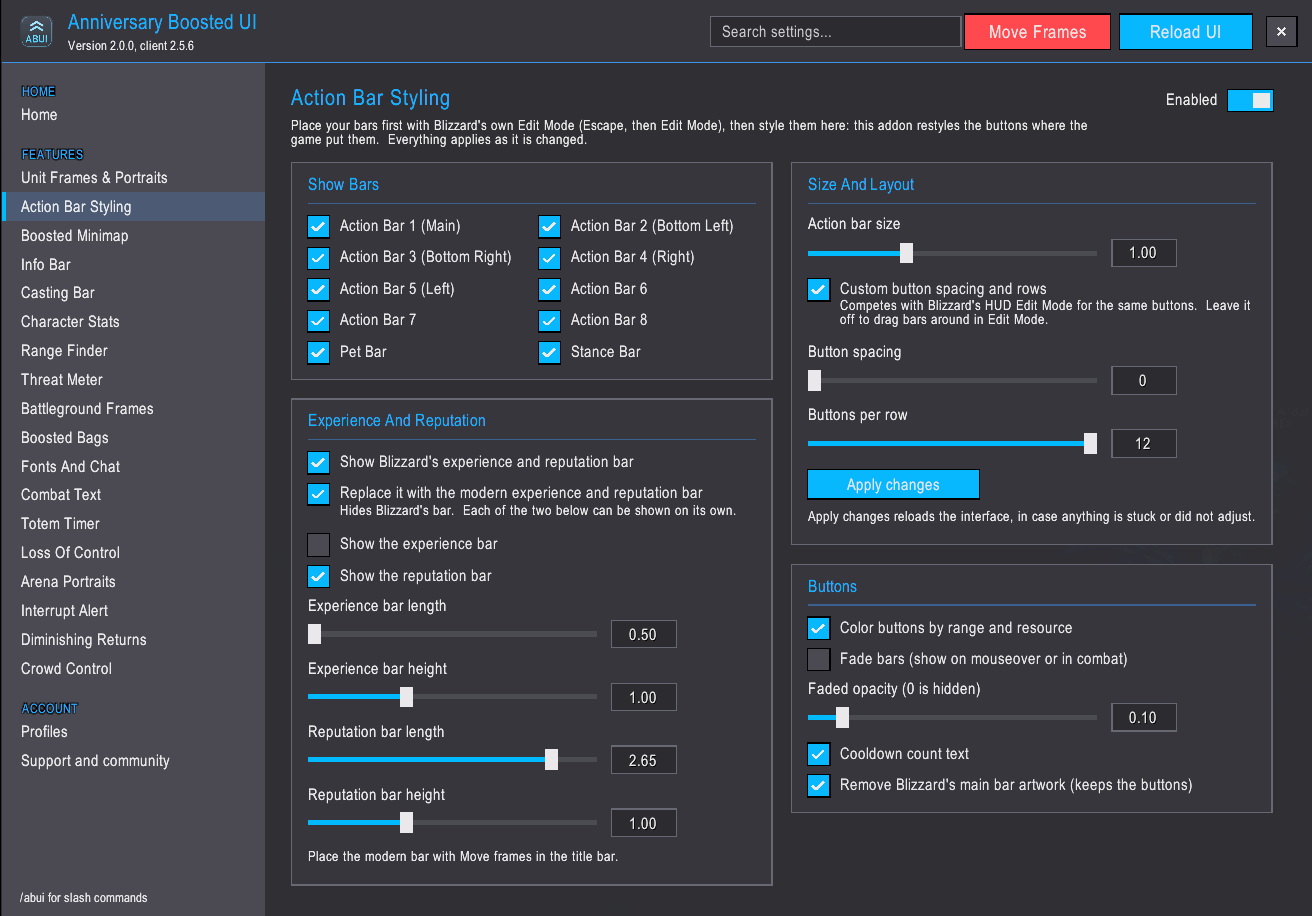
Task: Uncheck Action Bar 2 (Bottom Left)
Action: click(549, 226)
